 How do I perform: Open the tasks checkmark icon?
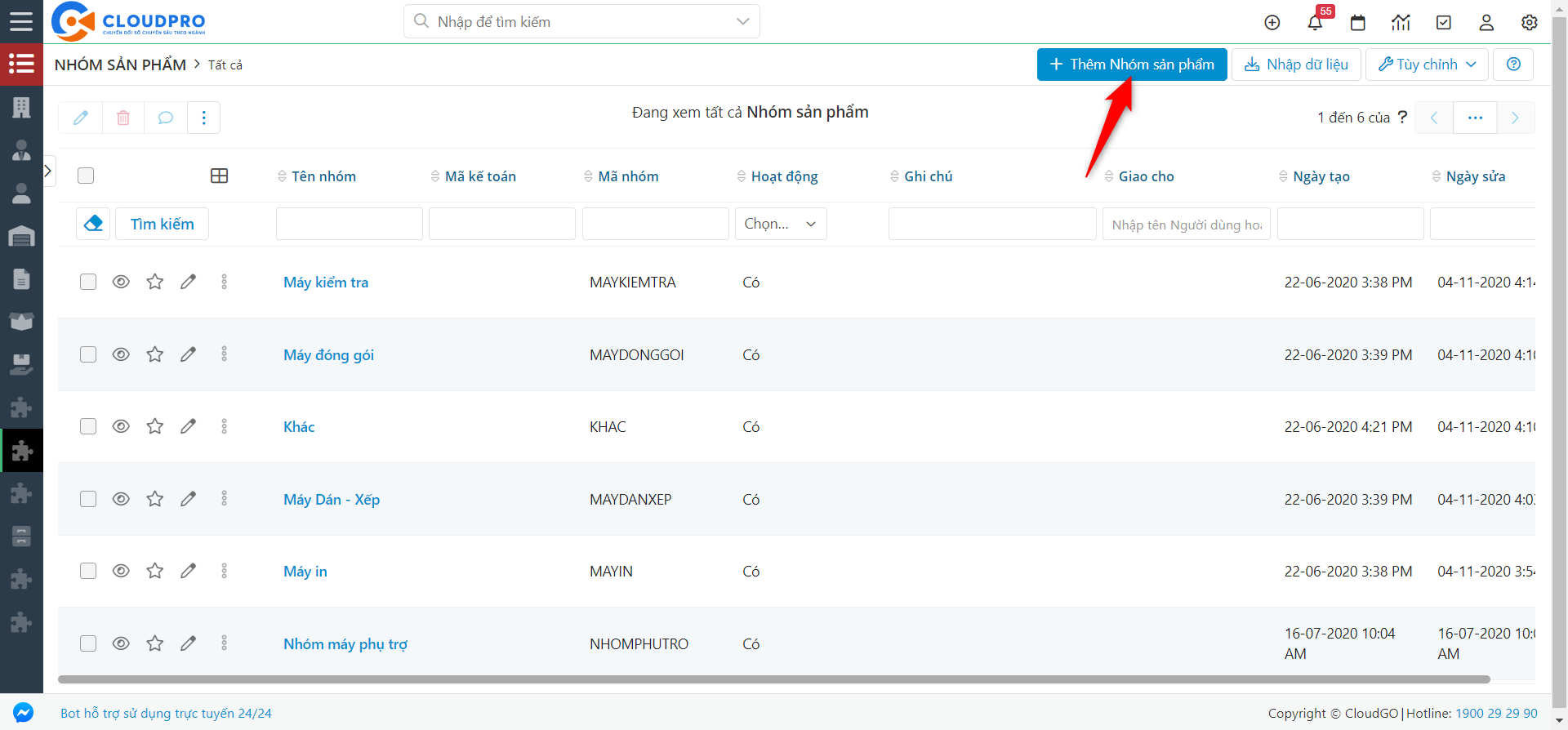[x=1444, y=23]
